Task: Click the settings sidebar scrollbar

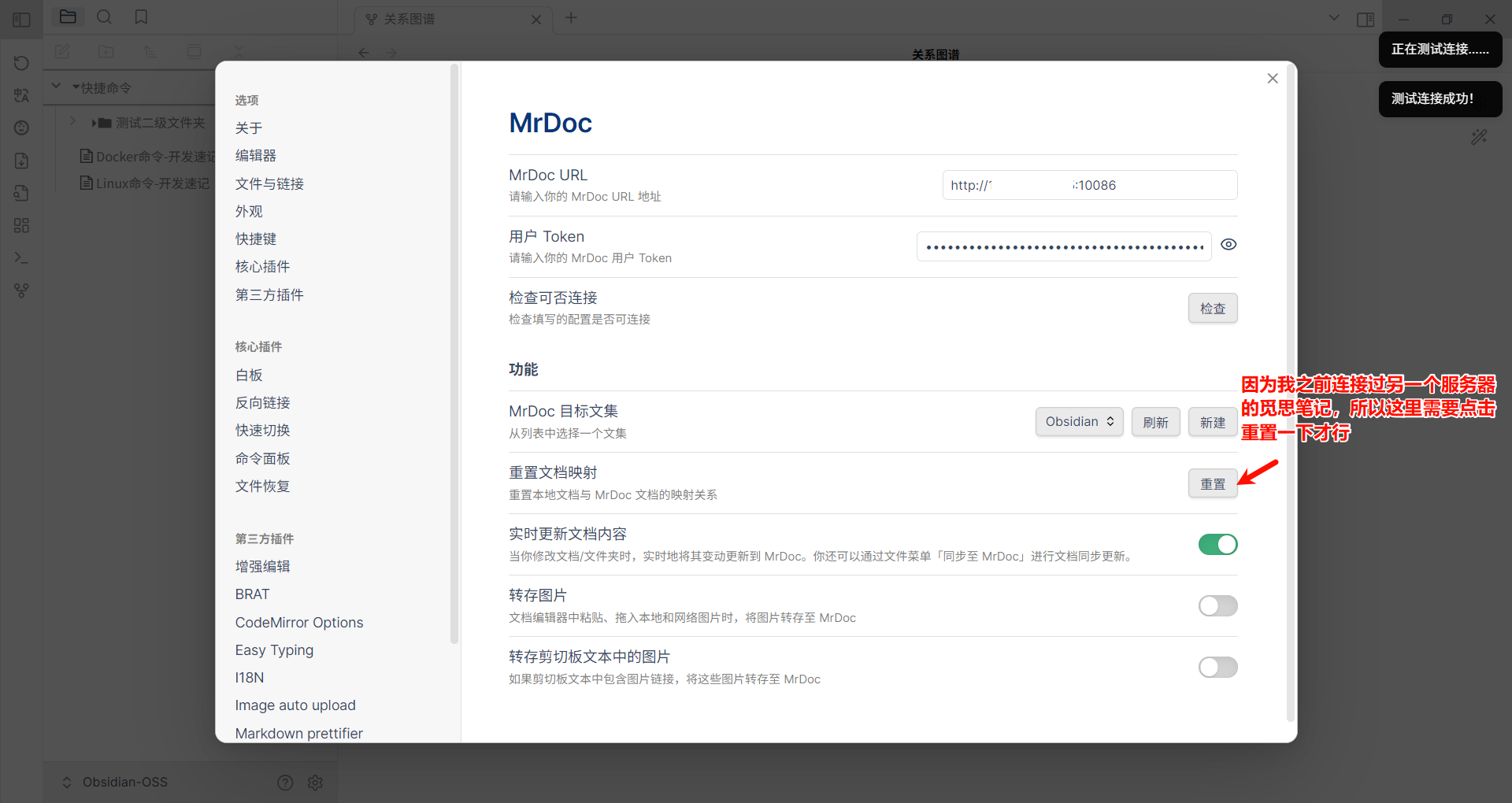Action: pyautogui.click(x=454, y=354)
